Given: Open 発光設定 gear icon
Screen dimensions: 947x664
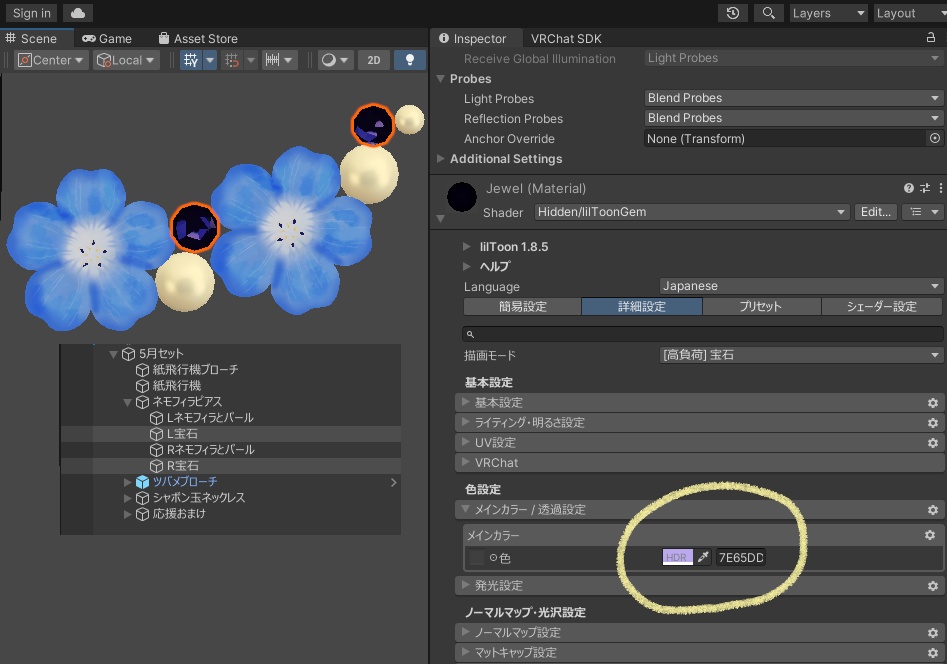Looking at the screenshot, I should [933, 586].
